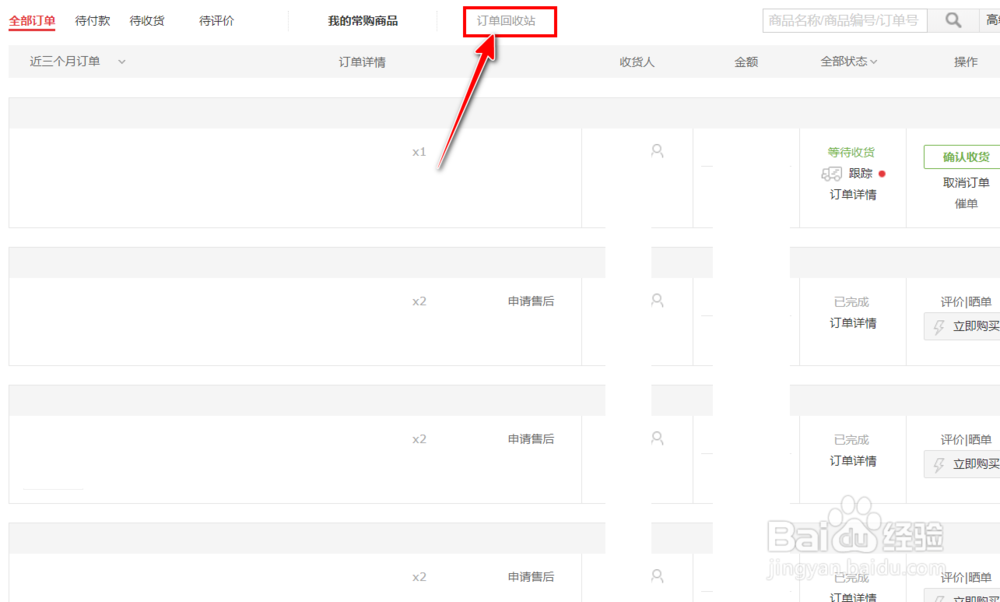Click 已完成 status of first completed order
1000x602 pixels.
851,302
